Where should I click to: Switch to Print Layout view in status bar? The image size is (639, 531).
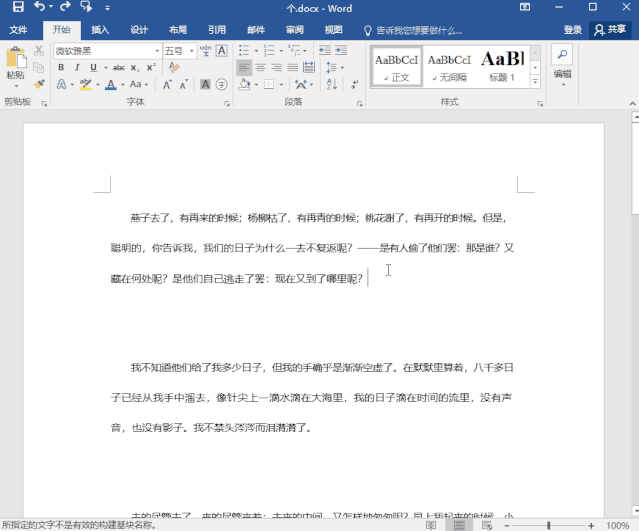pos(459,525)
